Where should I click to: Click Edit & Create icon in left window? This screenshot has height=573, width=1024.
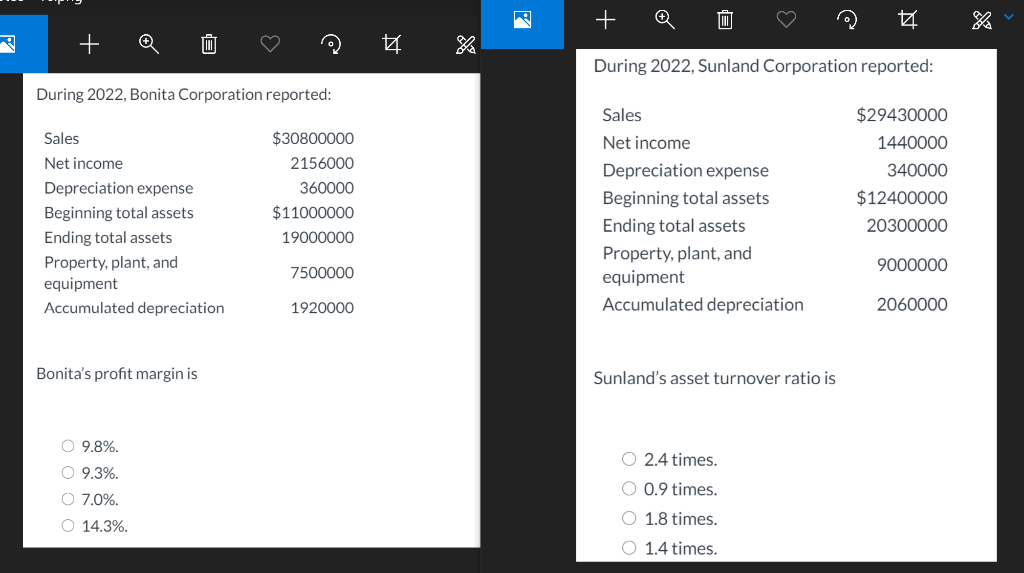pyautogui.click(x=466, y=44)
